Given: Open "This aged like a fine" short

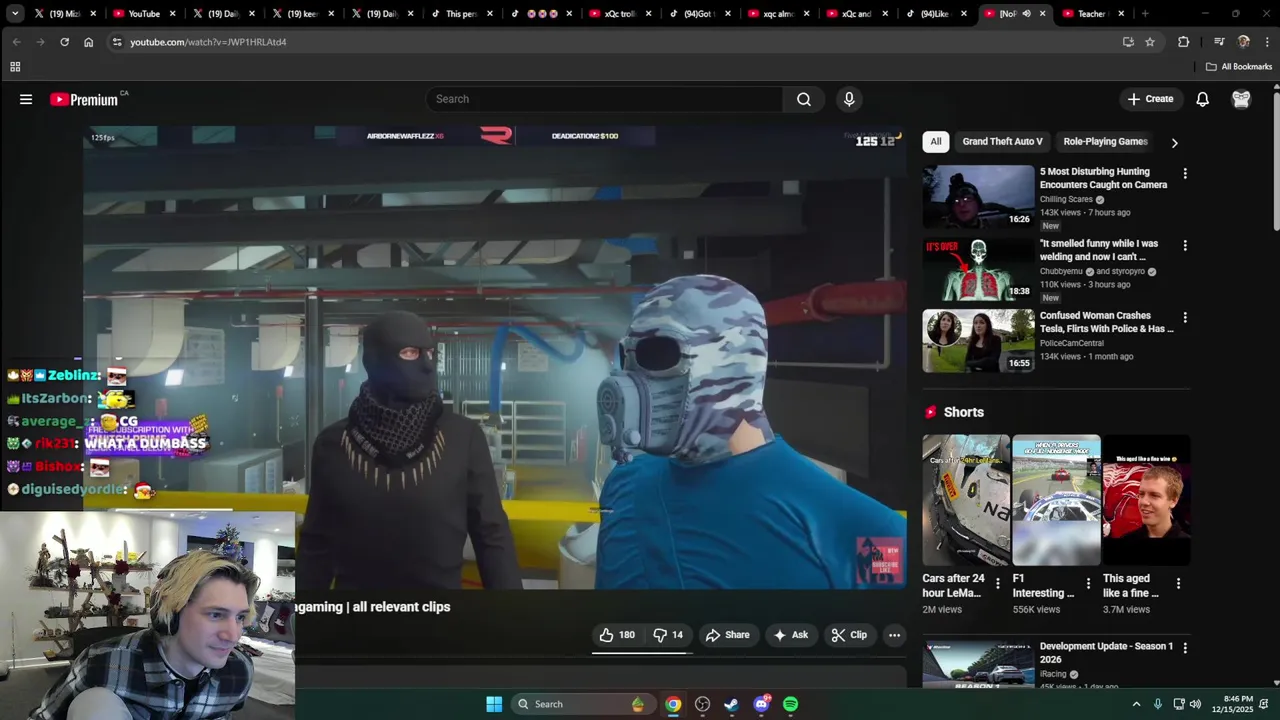Looking at the screenshot, I should click(1146, 500).
